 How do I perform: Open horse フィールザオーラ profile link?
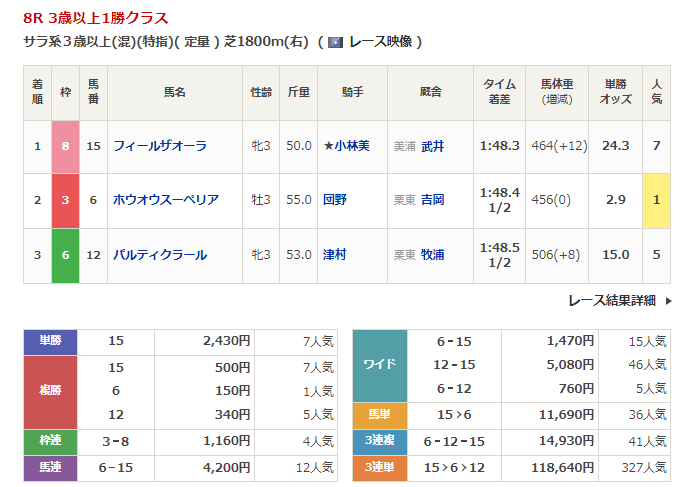pos(160,146)
